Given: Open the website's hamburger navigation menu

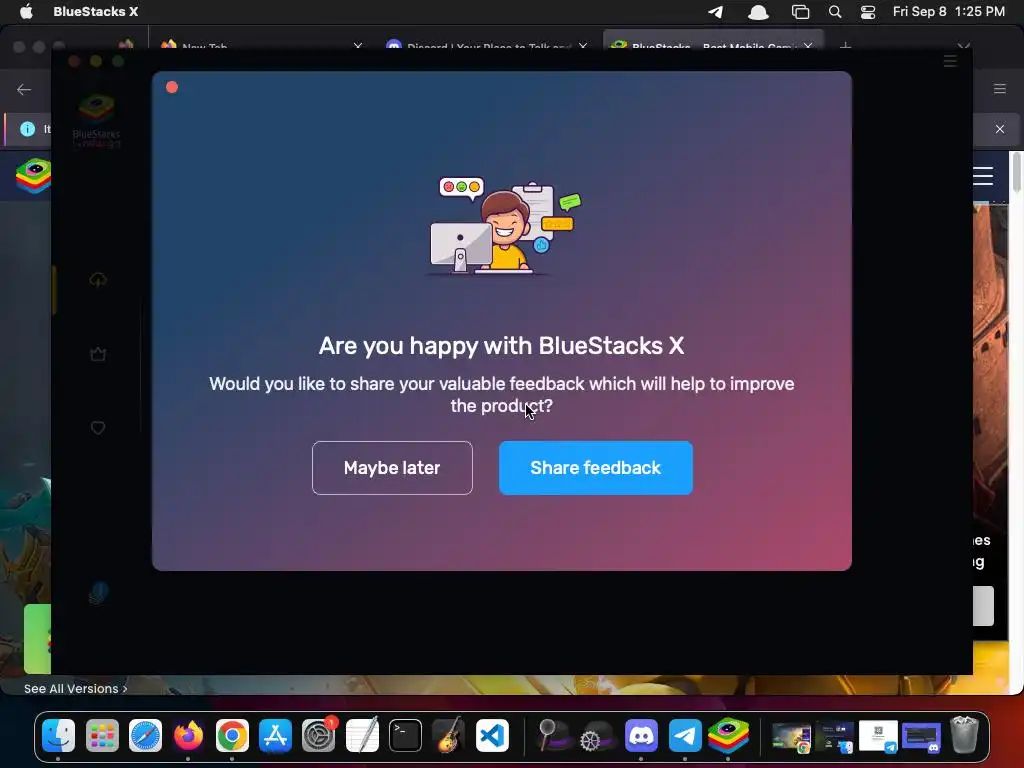Looking at the screenshot, I should click(983, 176).
